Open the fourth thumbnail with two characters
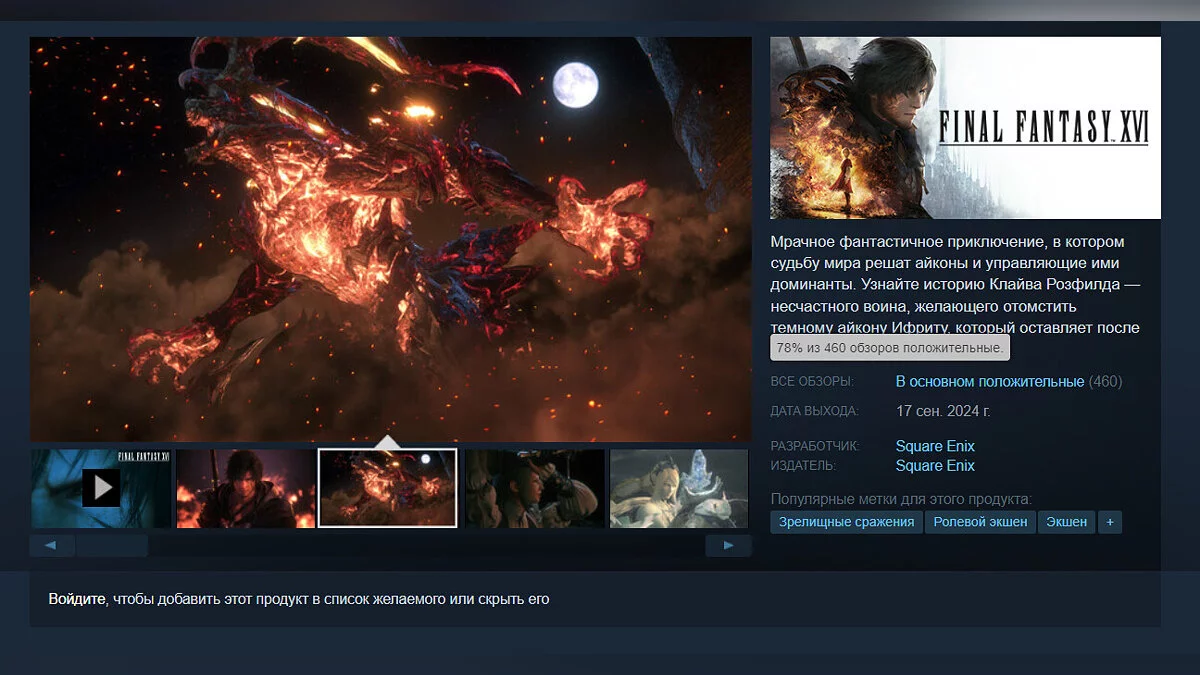1200x675 pixels. [x=535, y=488]
